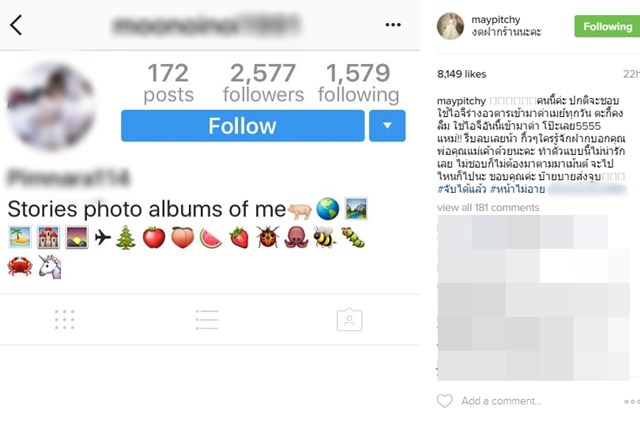Click the blue Follow button
This screenshot has width=640, height=421.
click(242, 126)
